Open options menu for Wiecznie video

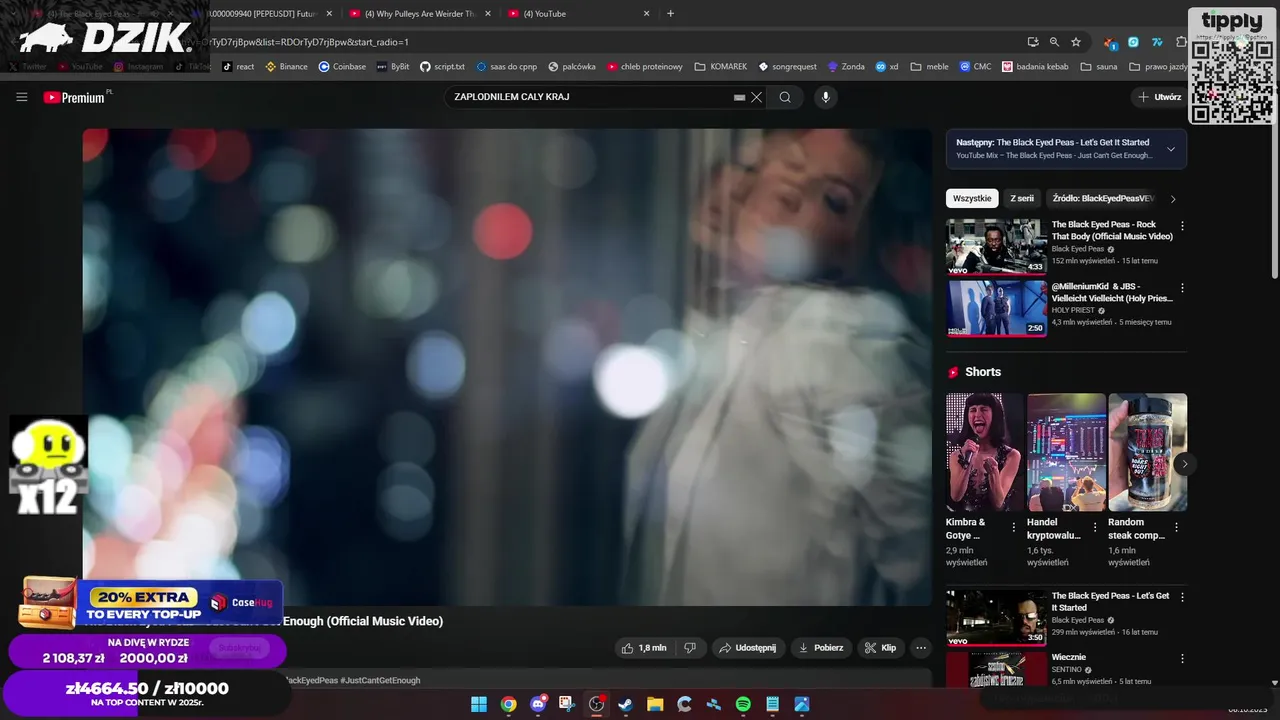click(x=1182, y=659)
